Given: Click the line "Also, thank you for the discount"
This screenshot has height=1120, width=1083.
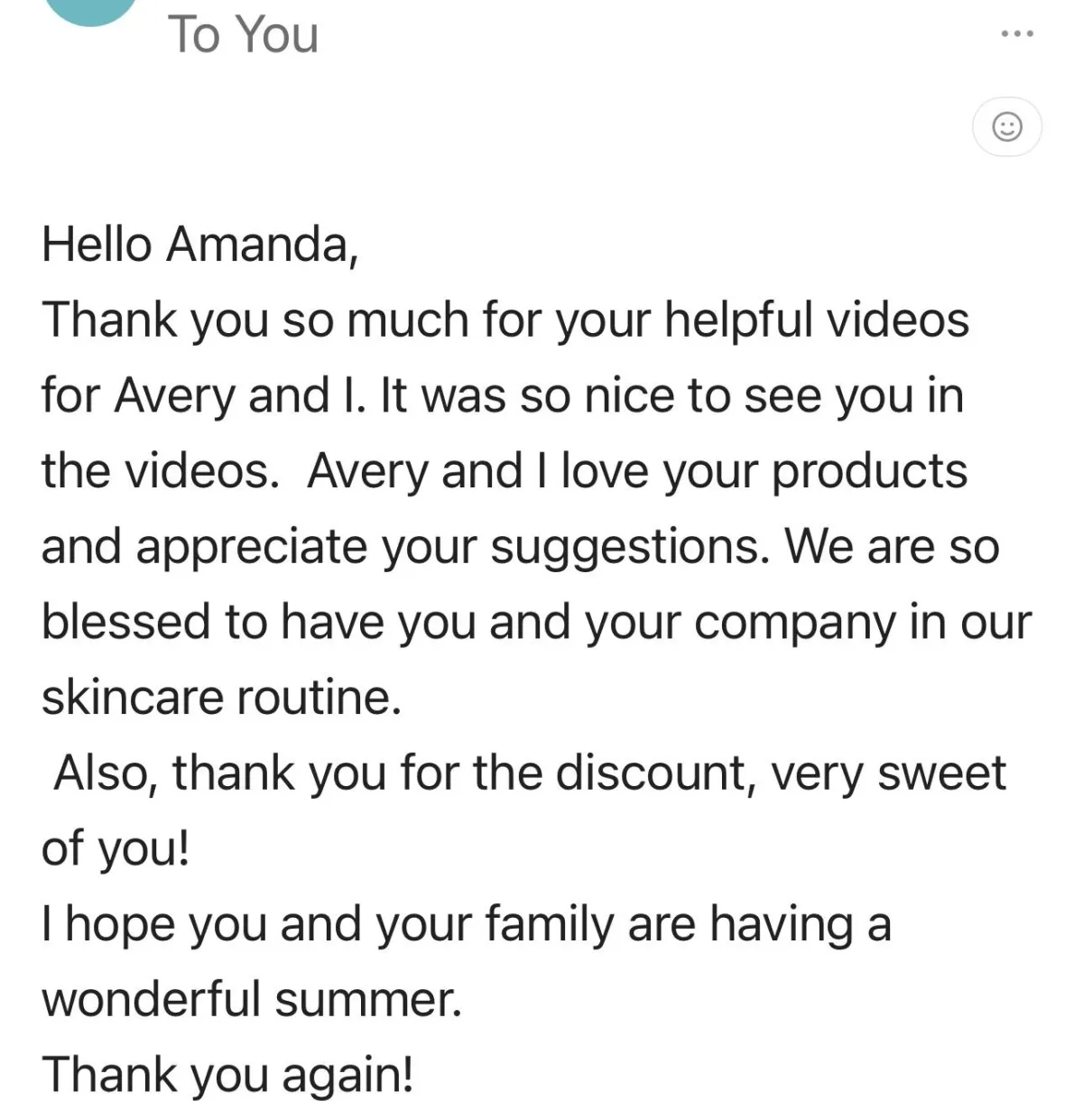Looking at the screenshot, I should (529, 773).
